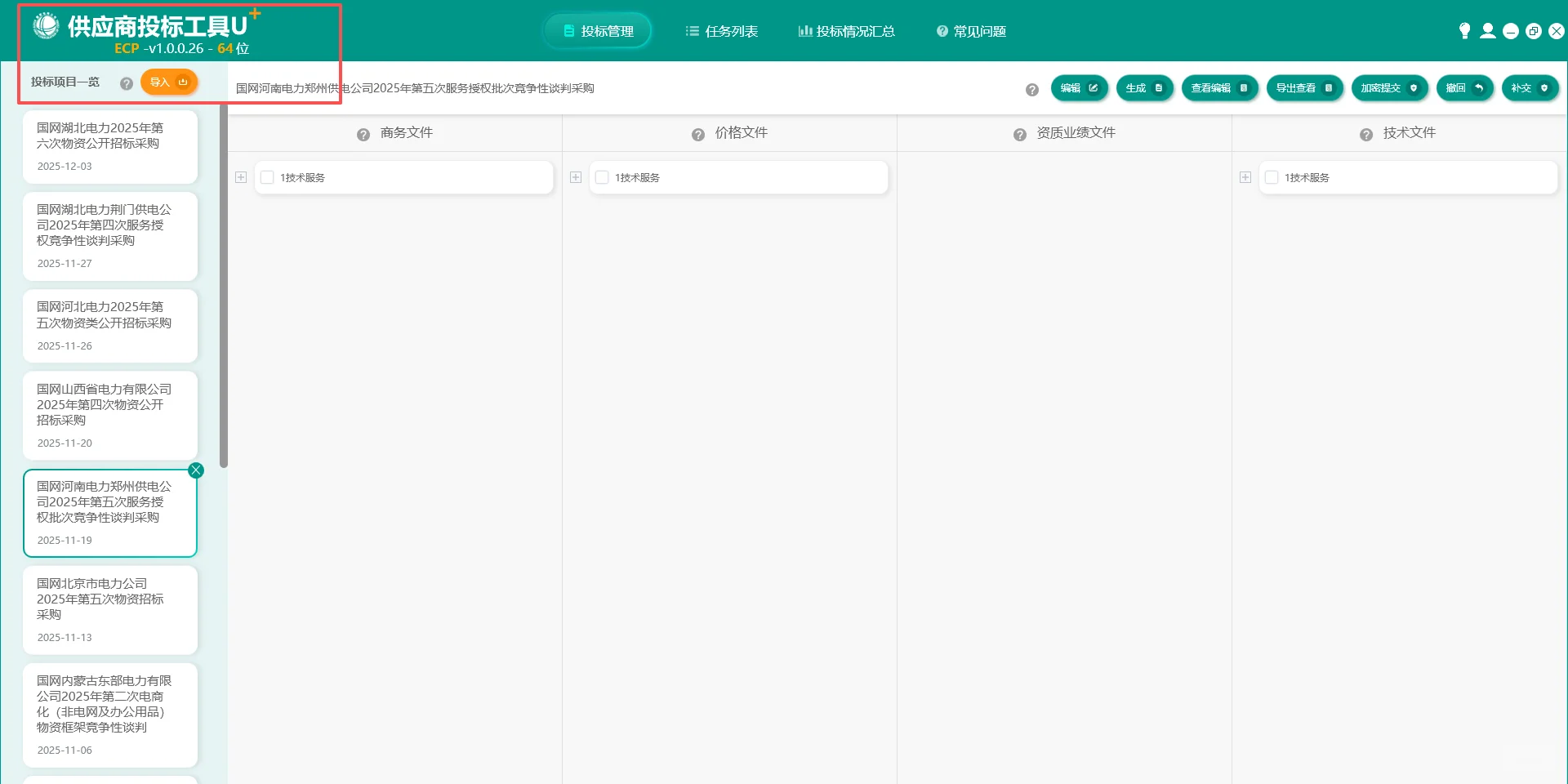Click the 加密提交 submit button

click(1389, 88)
